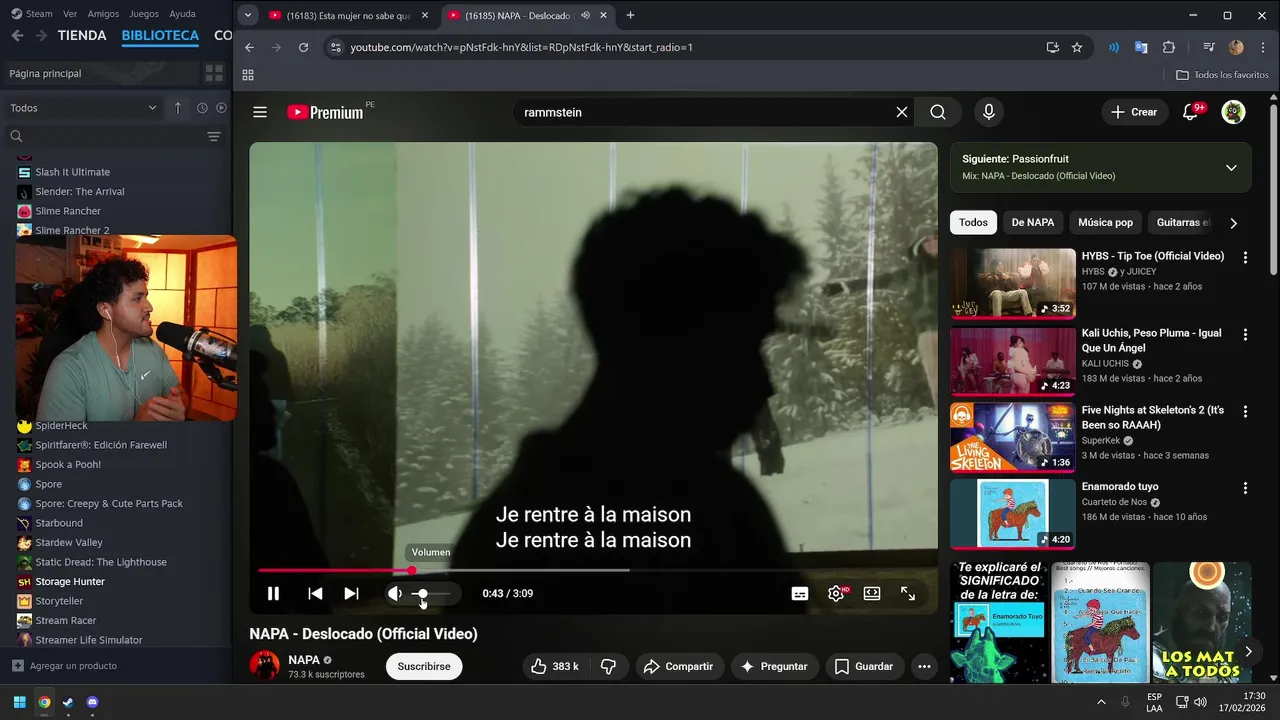Image resolution: width=1280 pixels, height=720 pixels.
Task: Open the YouTube hamburger guide menu
Action: click(x=260, y=112)
